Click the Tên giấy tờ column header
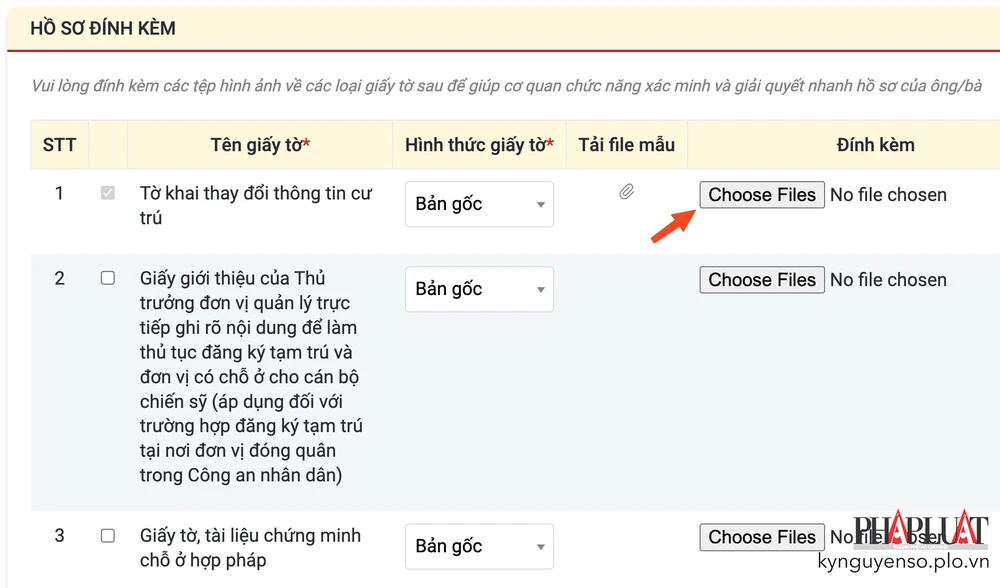This screenshot has width=1000, height=588. (x=260, y=145)
